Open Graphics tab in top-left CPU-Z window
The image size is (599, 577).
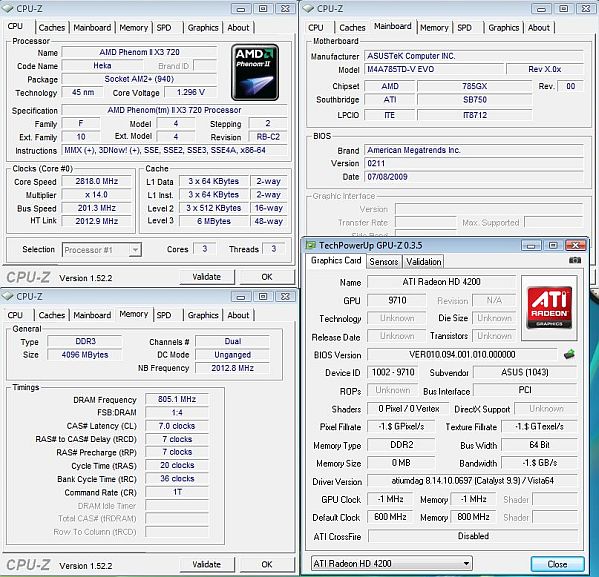click(203, 28)
